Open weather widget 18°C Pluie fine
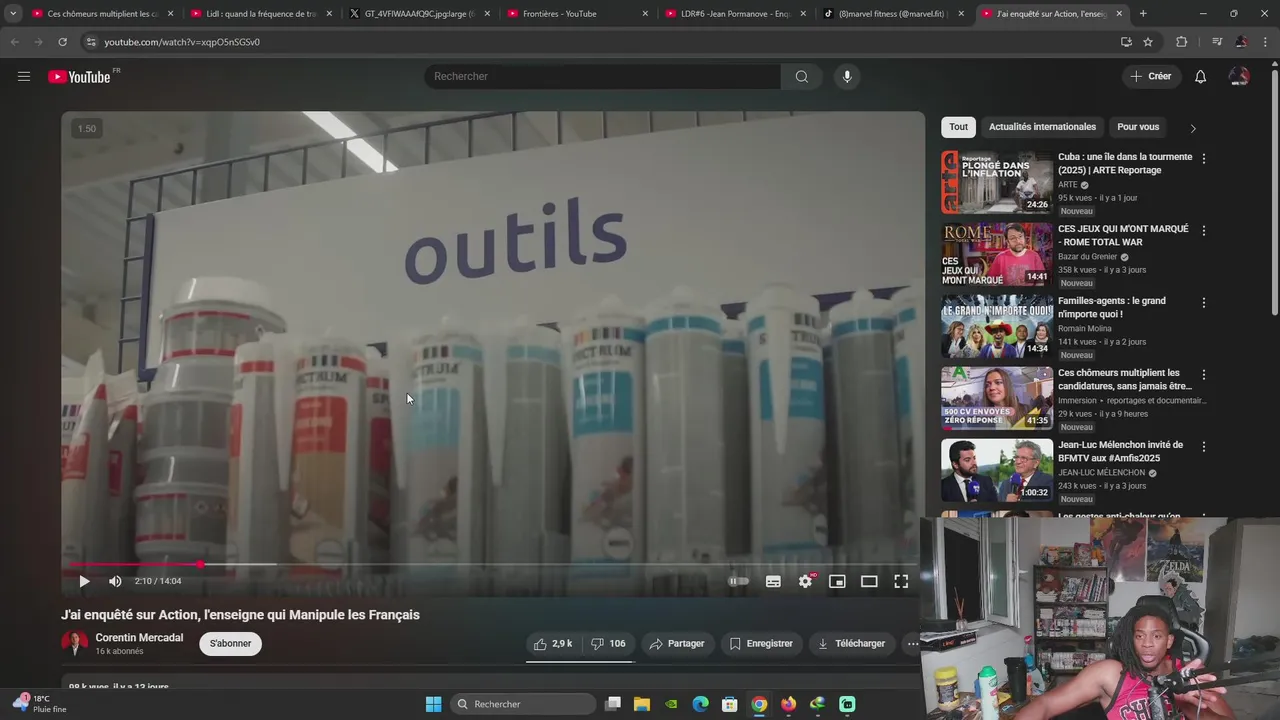Viewport: 1280px width, 720px height. 40,704
